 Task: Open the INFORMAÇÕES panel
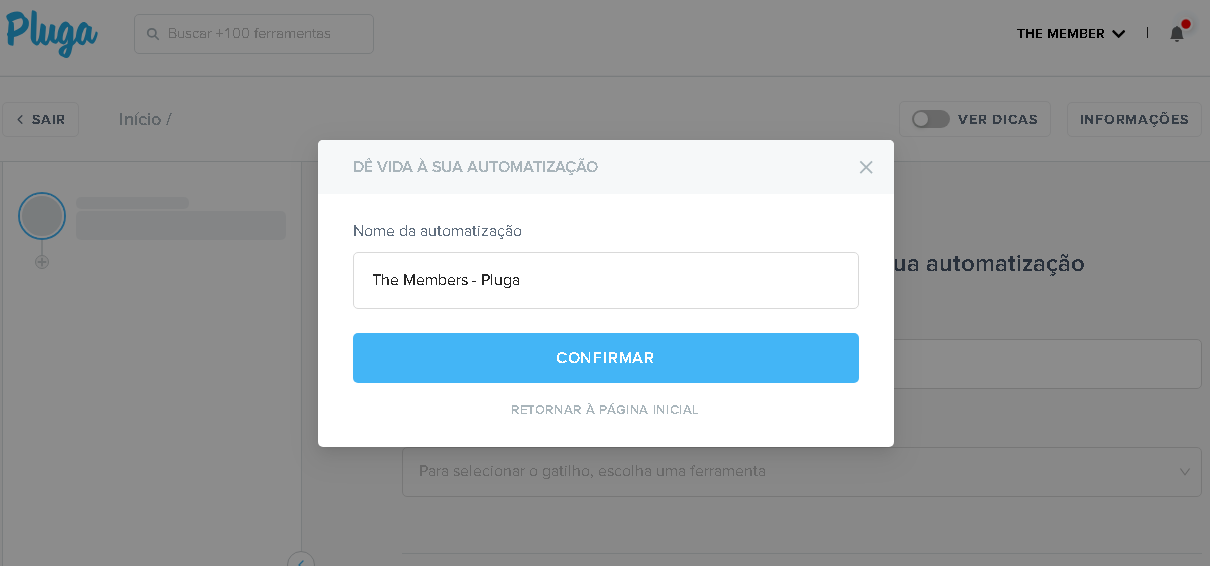click(1134, 119)
